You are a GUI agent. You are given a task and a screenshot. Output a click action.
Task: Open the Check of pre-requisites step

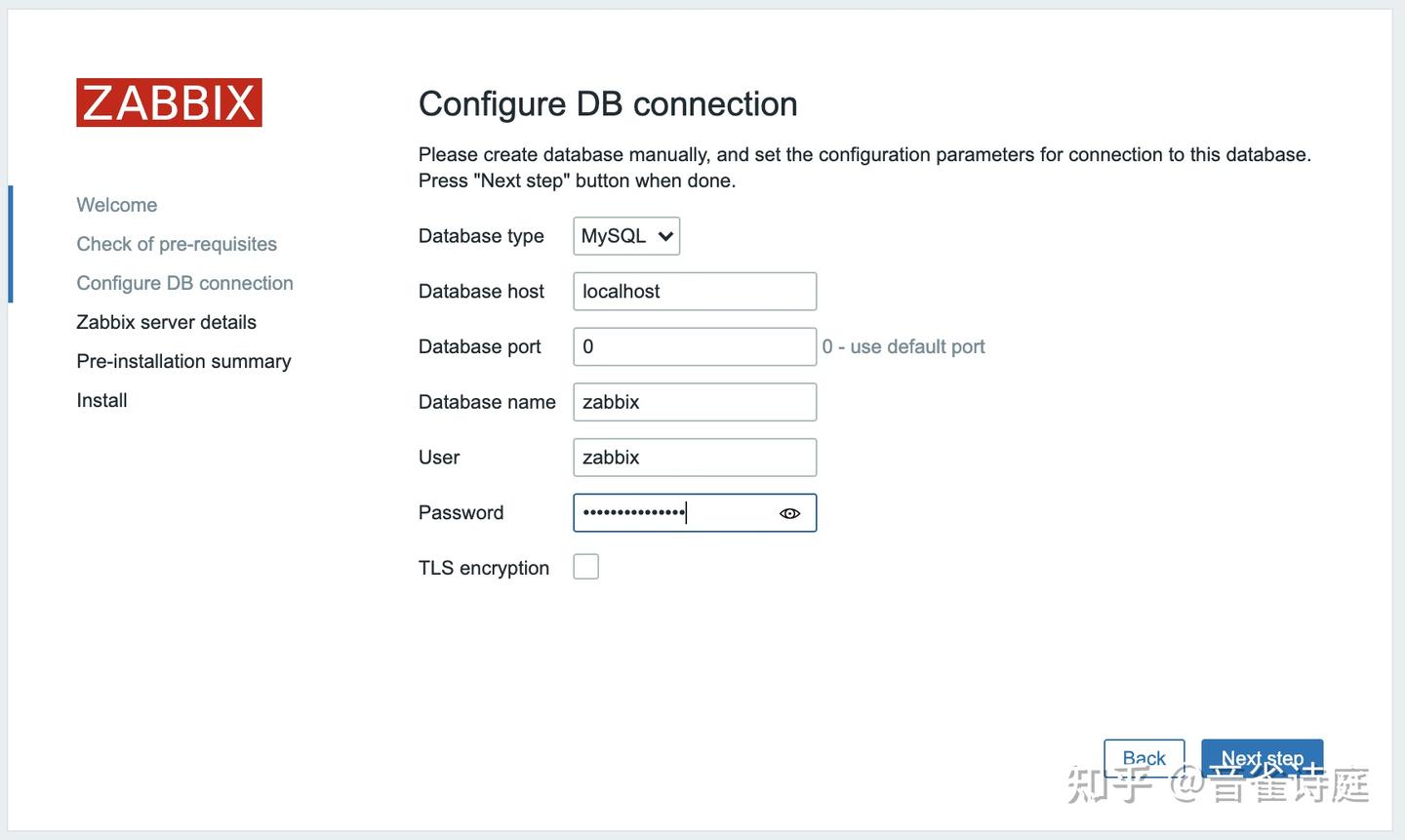177,242
